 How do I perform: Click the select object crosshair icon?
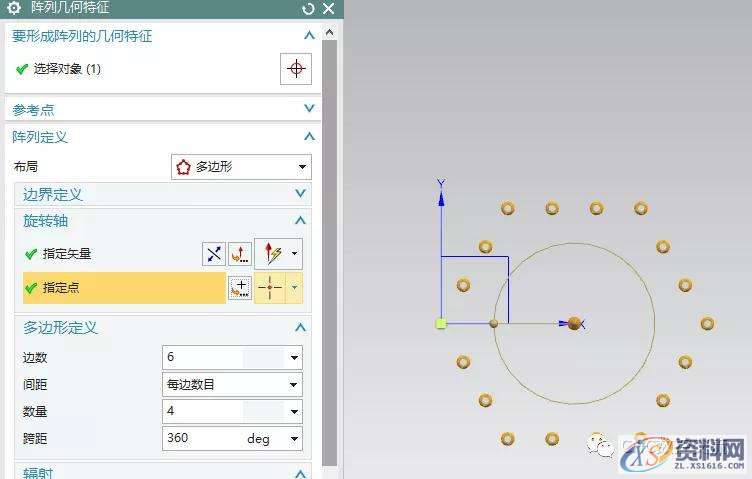295,69
